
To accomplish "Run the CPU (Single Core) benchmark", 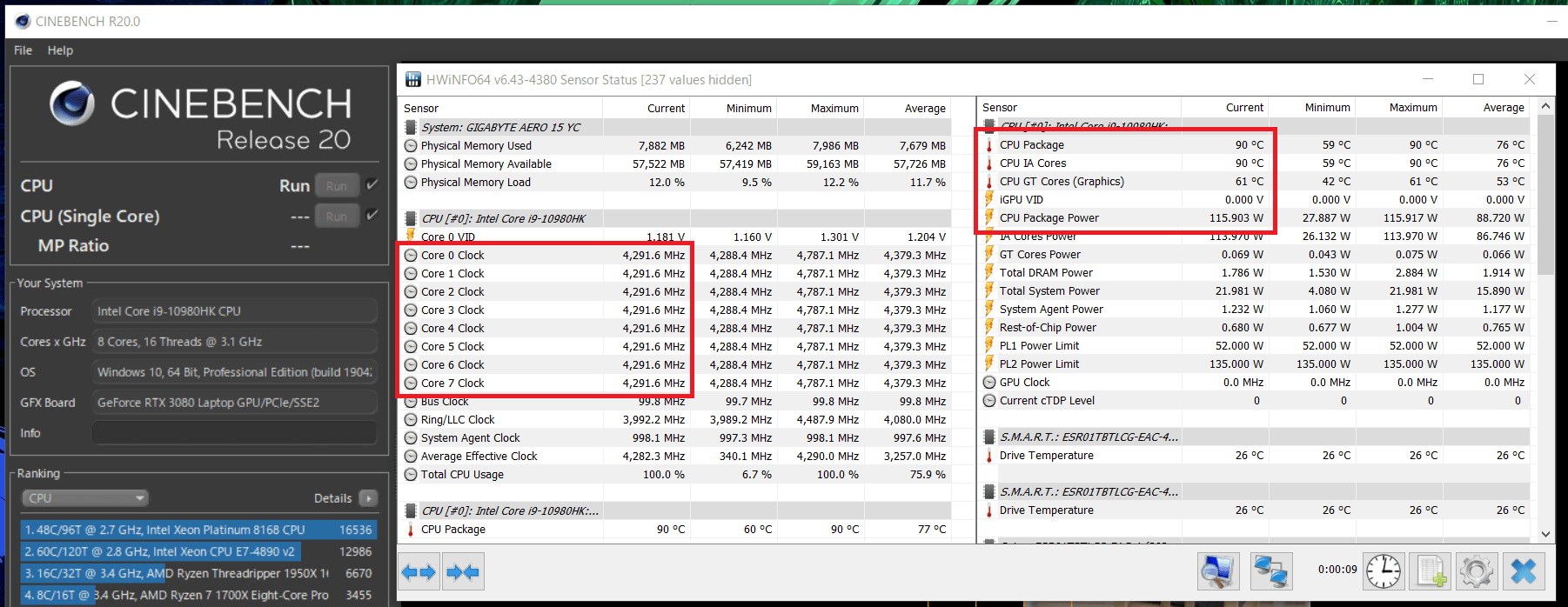I will coord(337,216).
